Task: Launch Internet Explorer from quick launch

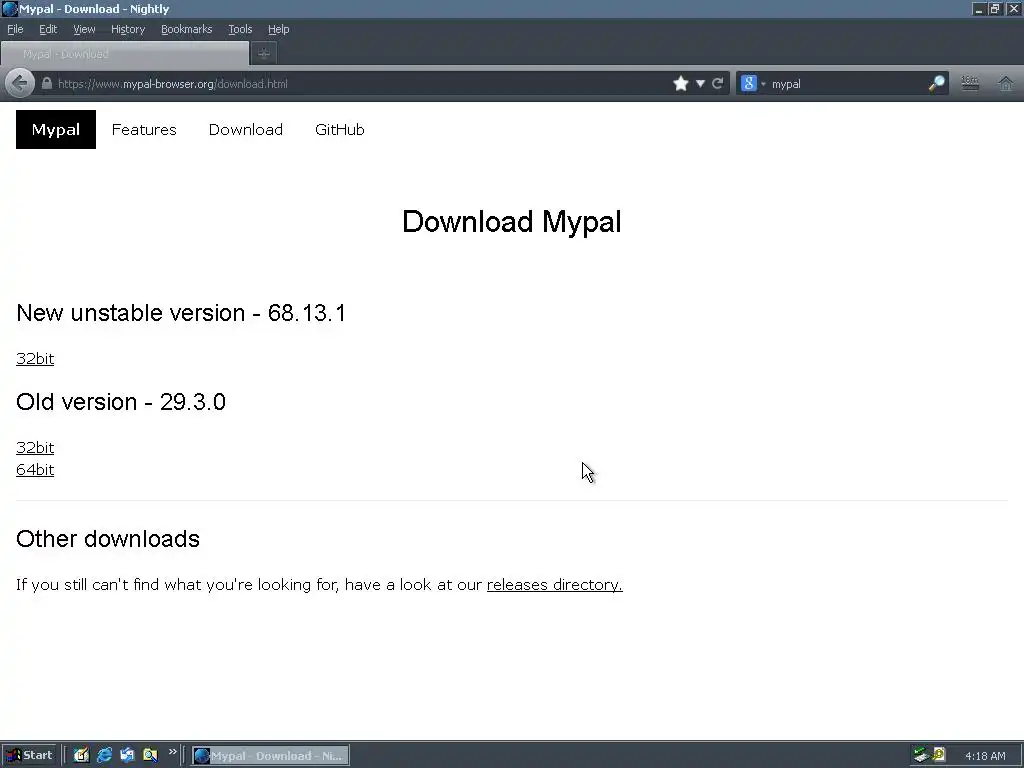Action: (x=104, y=756)
